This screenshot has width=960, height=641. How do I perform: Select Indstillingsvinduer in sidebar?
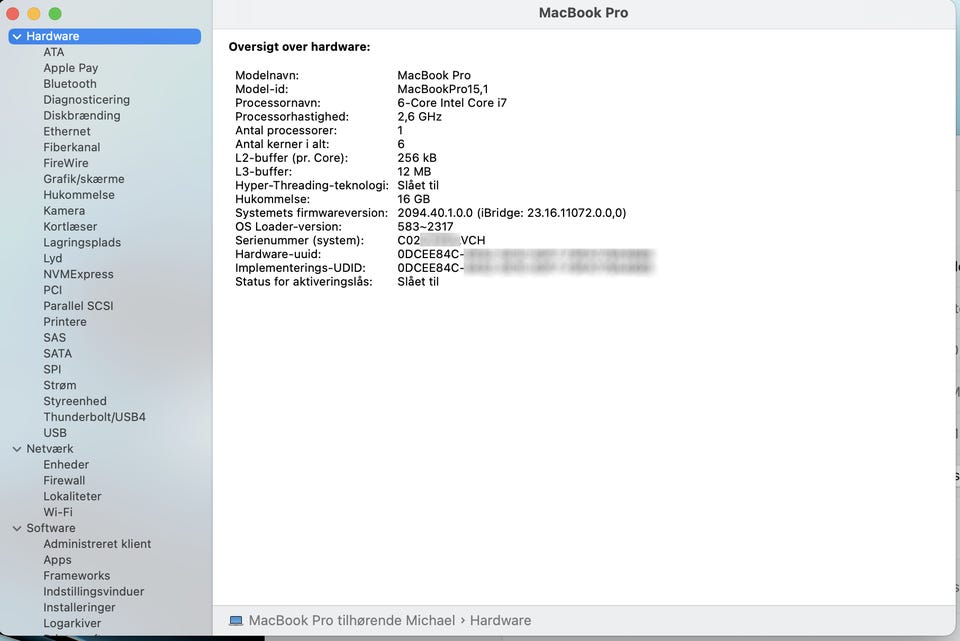[x=94, y=592]
